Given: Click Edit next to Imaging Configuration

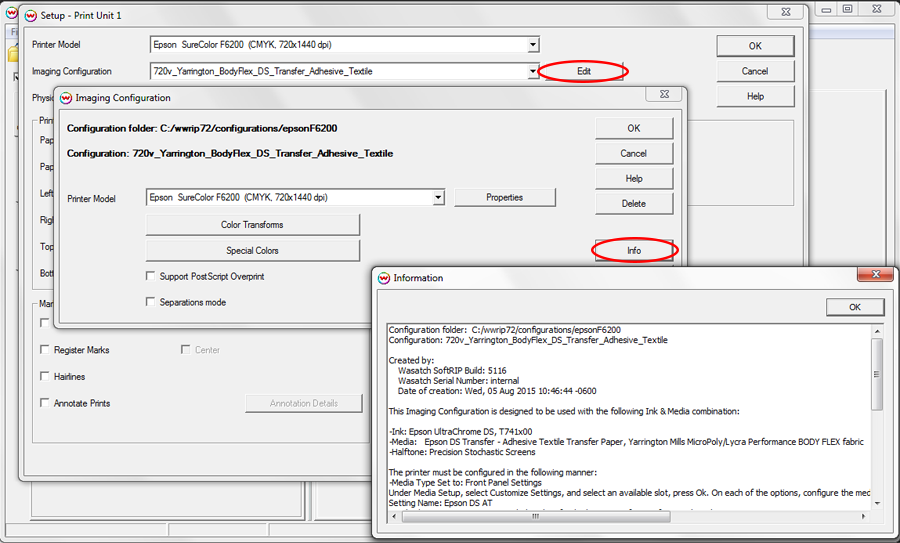Looking at the screenshot, I should click(x=584, y=71).
